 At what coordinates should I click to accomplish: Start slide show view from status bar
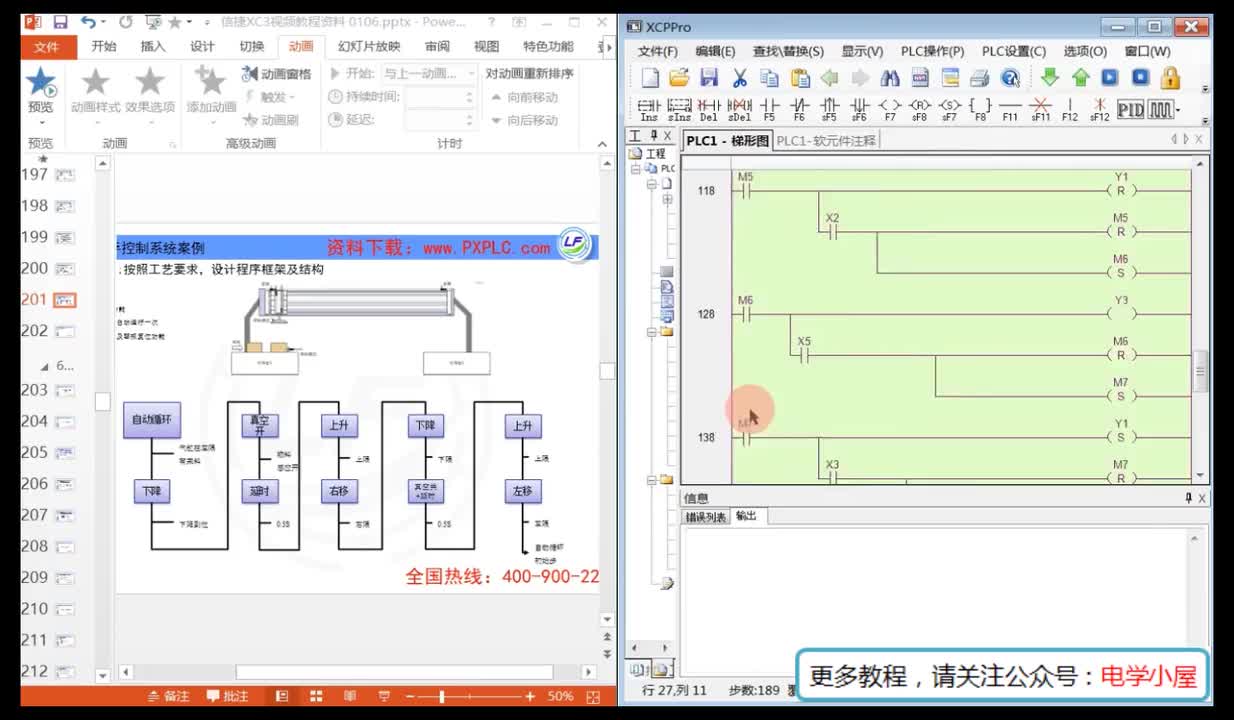pyautogui.click(x=384, y=696)
